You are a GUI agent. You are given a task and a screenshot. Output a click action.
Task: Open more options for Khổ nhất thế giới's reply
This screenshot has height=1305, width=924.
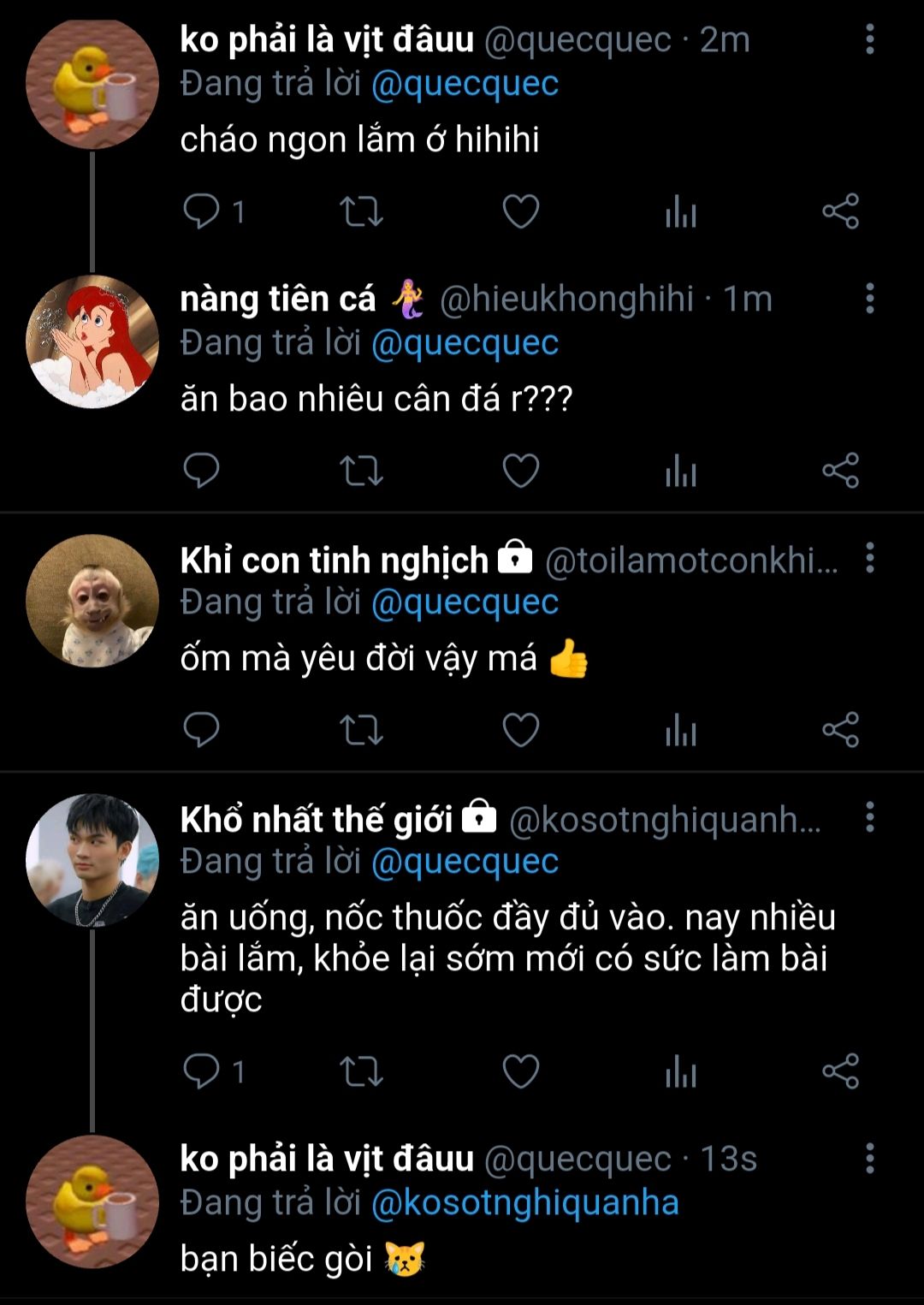pos(869,818)
